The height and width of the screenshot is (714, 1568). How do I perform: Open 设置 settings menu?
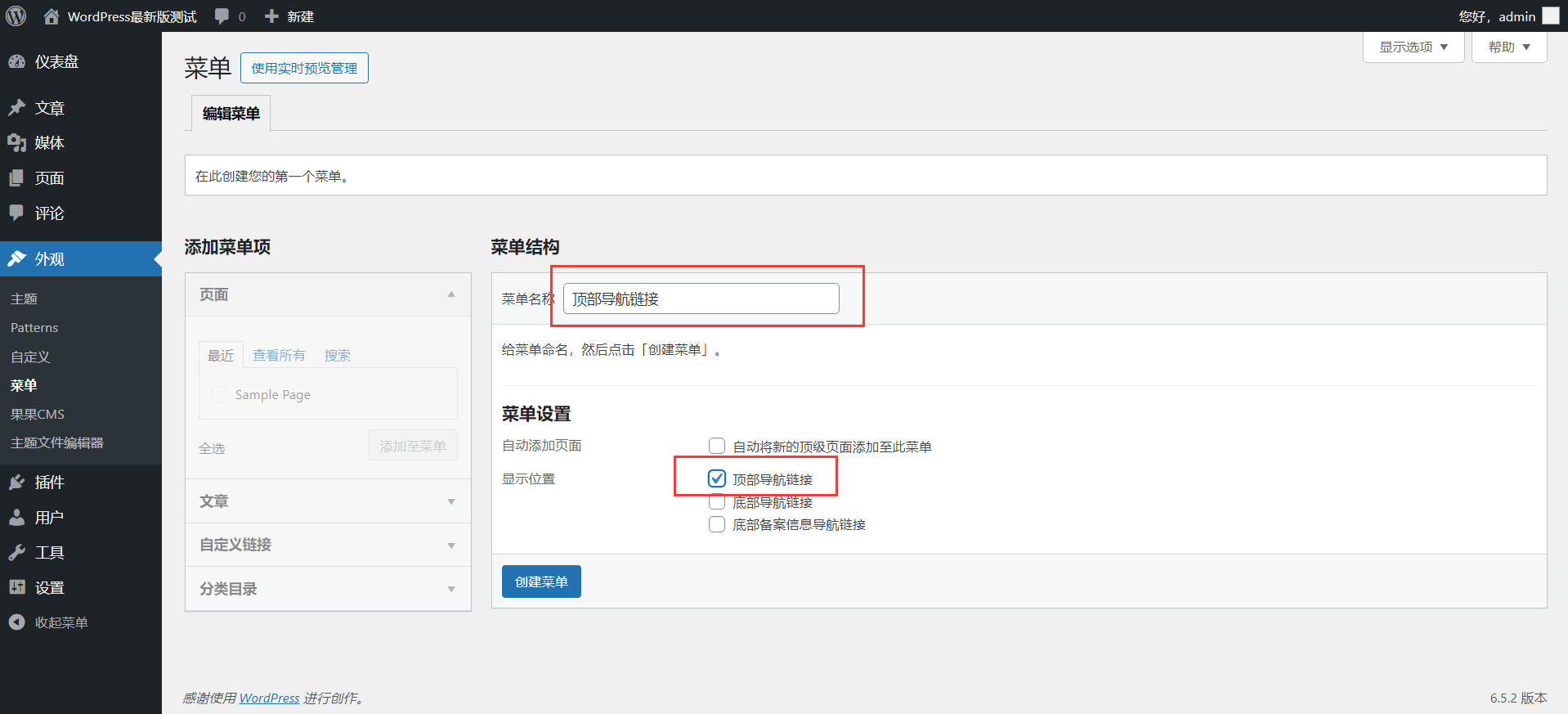point(81,587)
